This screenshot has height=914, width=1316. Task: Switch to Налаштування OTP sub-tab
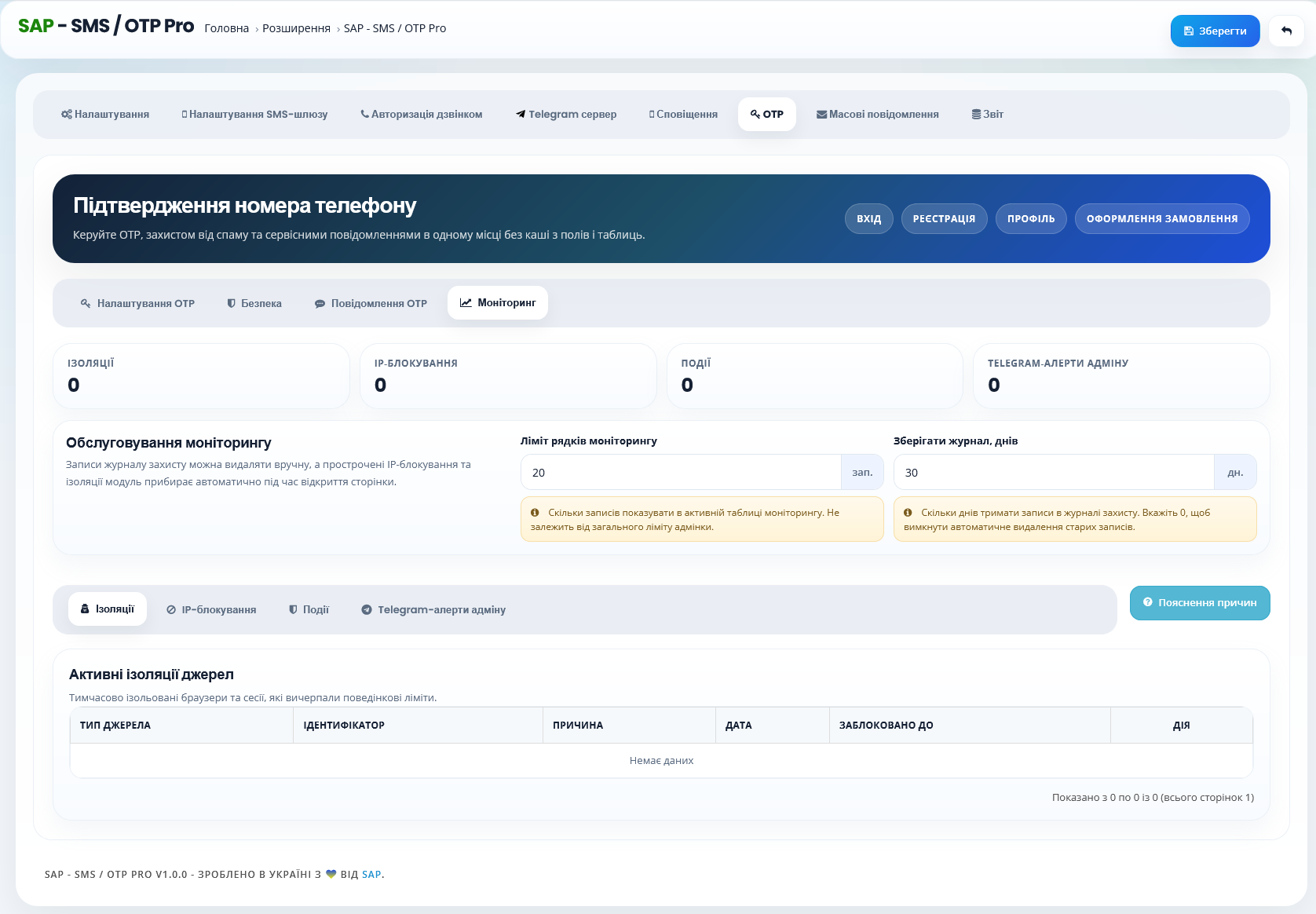click(137, 303)
